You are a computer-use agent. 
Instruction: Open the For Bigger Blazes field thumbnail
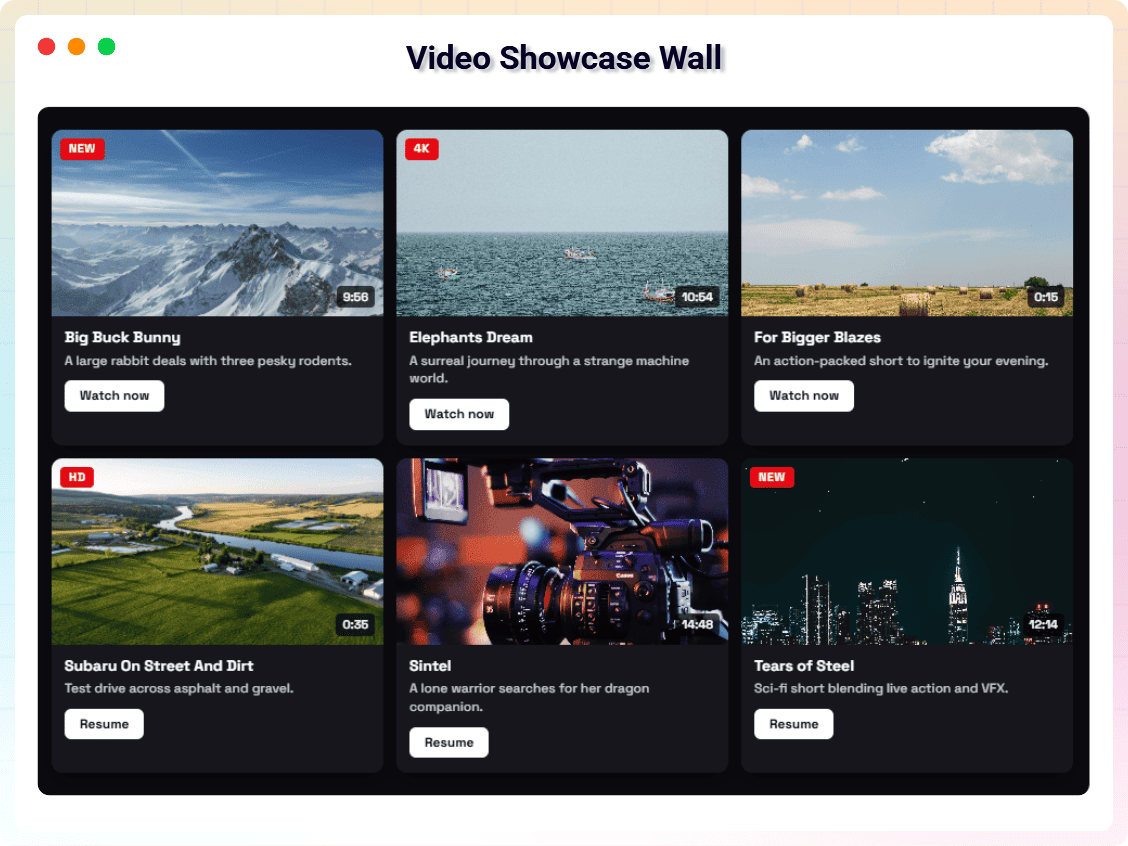click(906, 223)
